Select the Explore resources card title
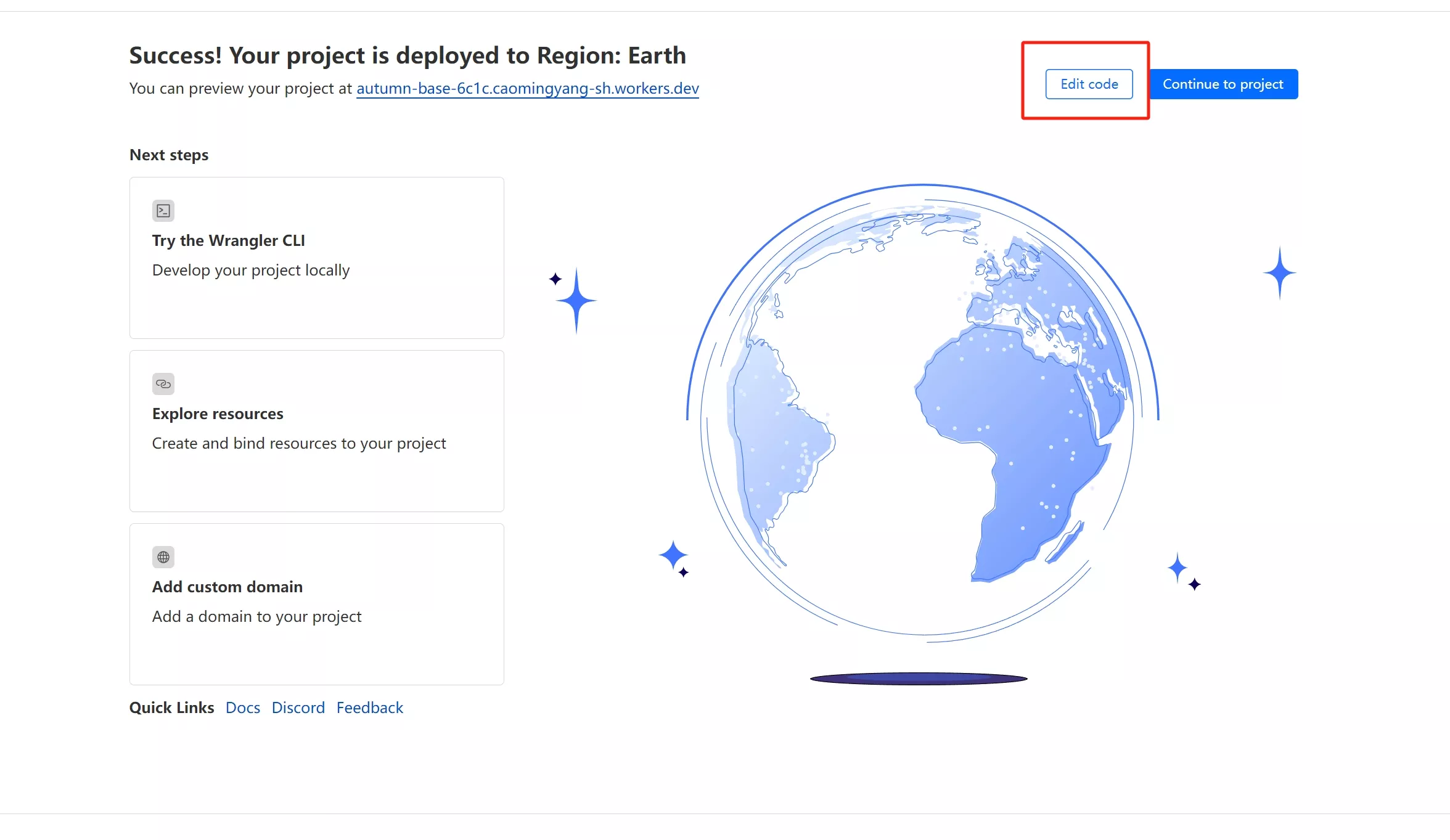The image size is (1450, 840). click(218, 414)
